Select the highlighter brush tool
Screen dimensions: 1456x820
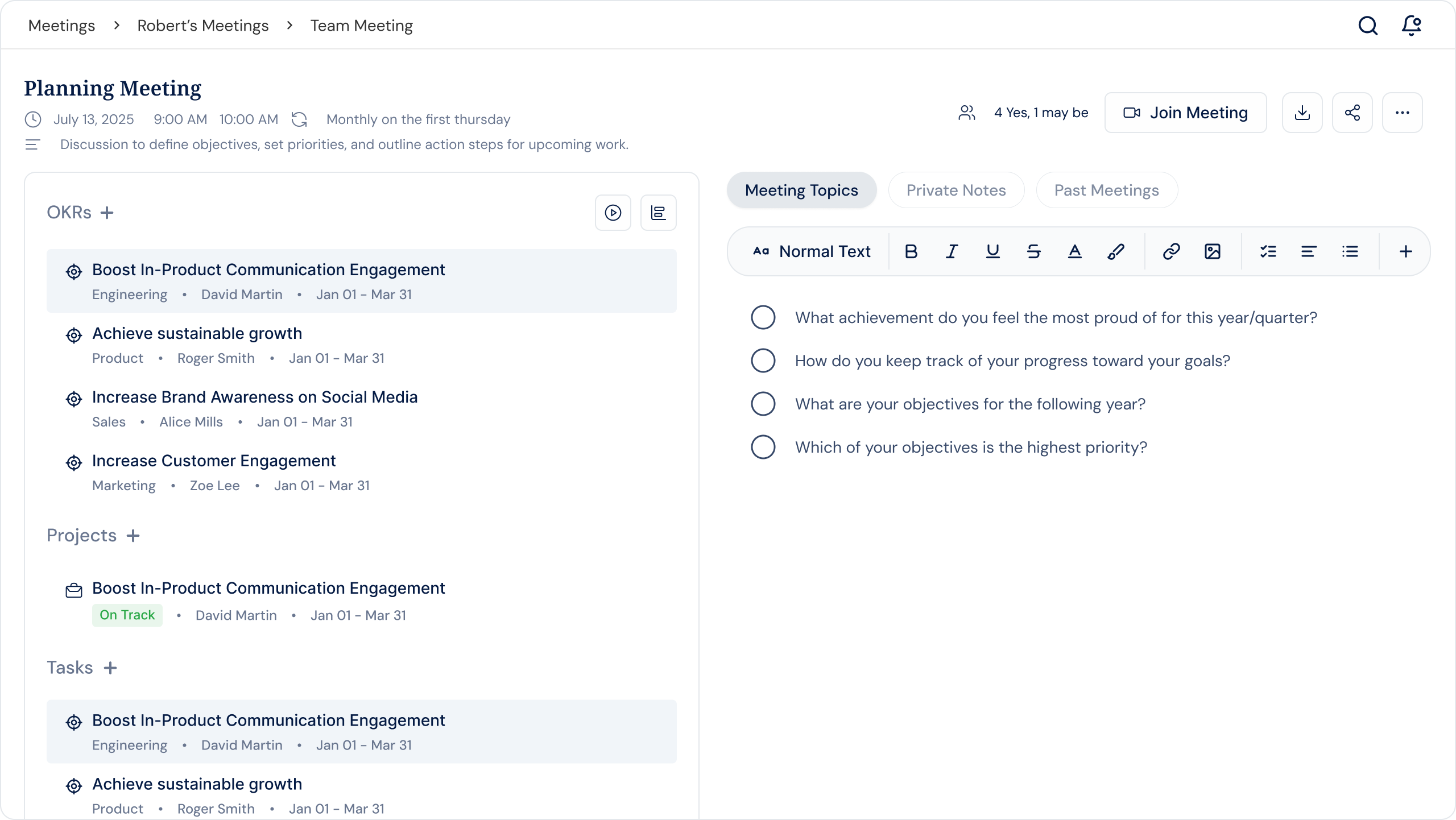[1115, 251]
